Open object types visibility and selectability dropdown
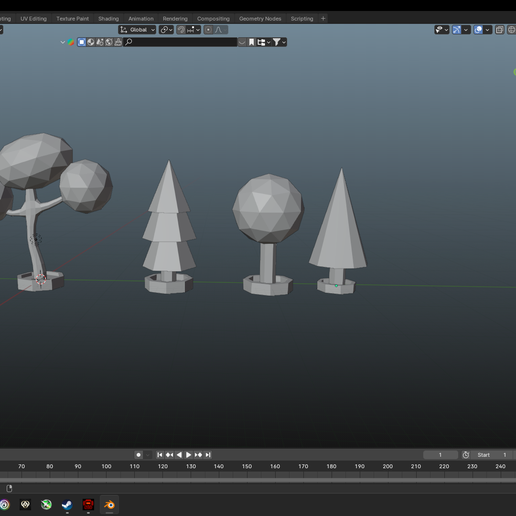 click(x=442, y=30)
